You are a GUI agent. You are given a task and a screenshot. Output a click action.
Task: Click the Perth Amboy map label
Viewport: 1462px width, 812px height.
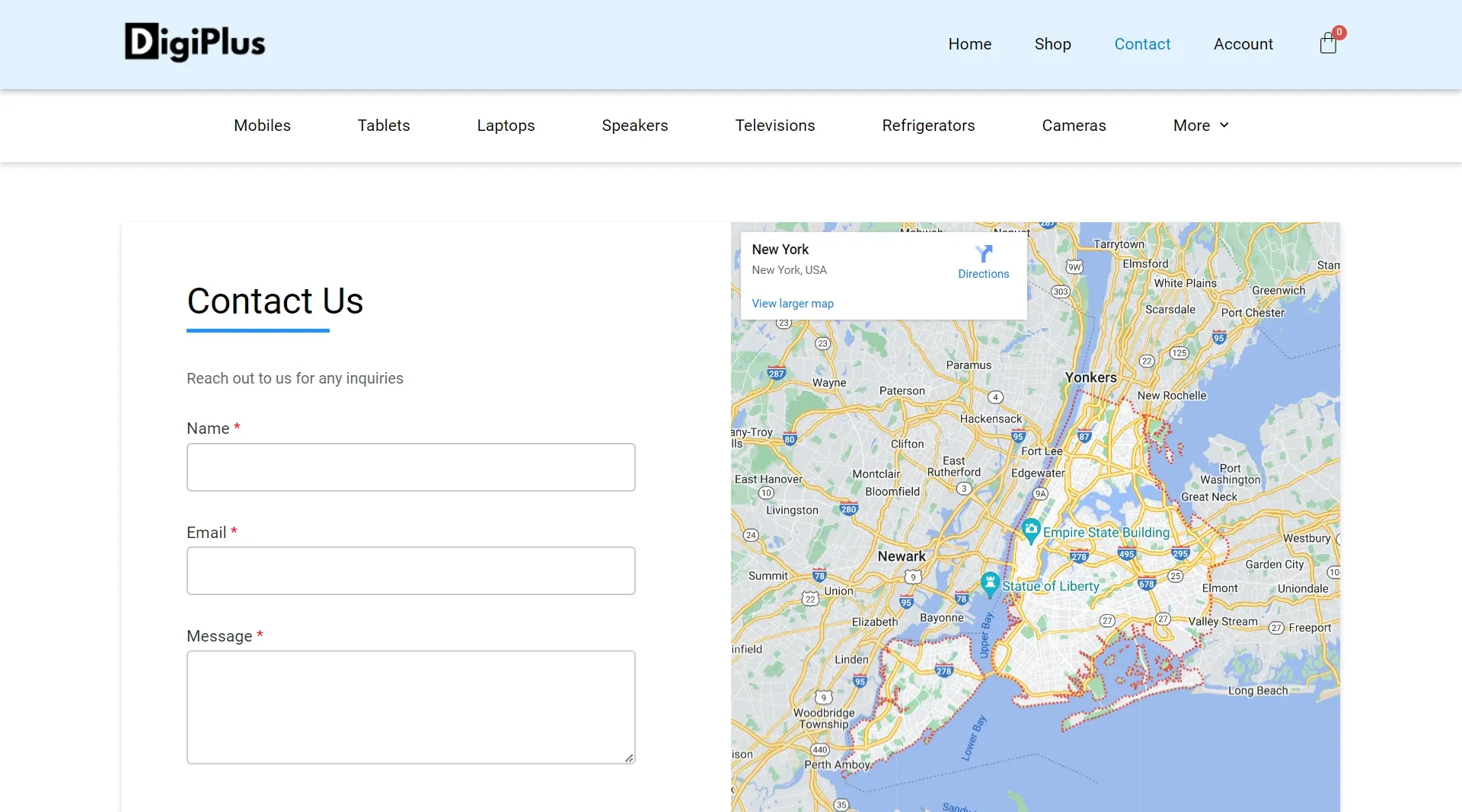(x=837, y=765)
